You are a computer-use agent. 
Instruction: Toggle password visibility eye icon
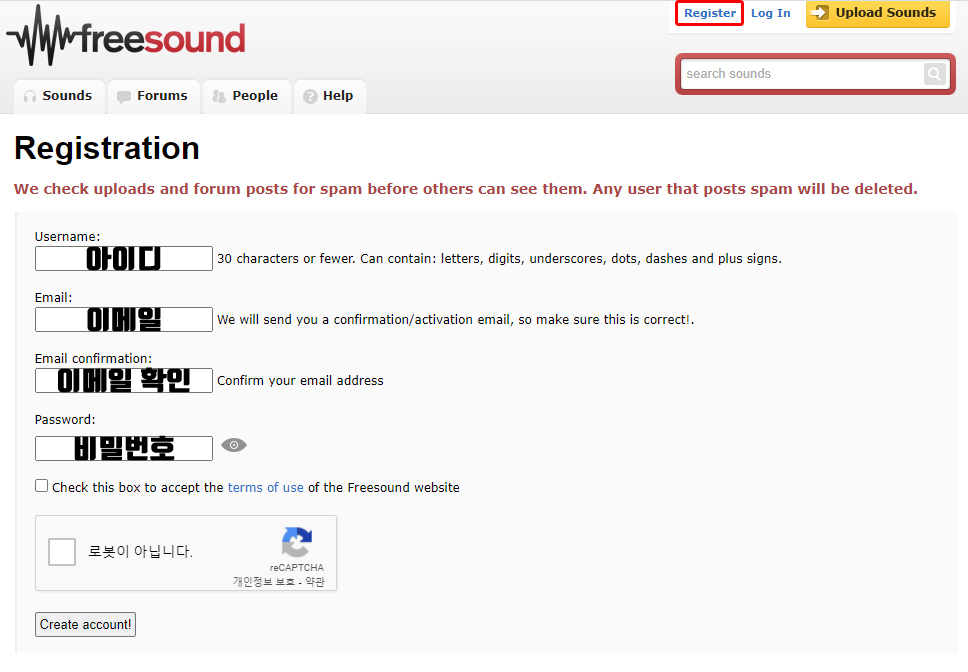234,445
